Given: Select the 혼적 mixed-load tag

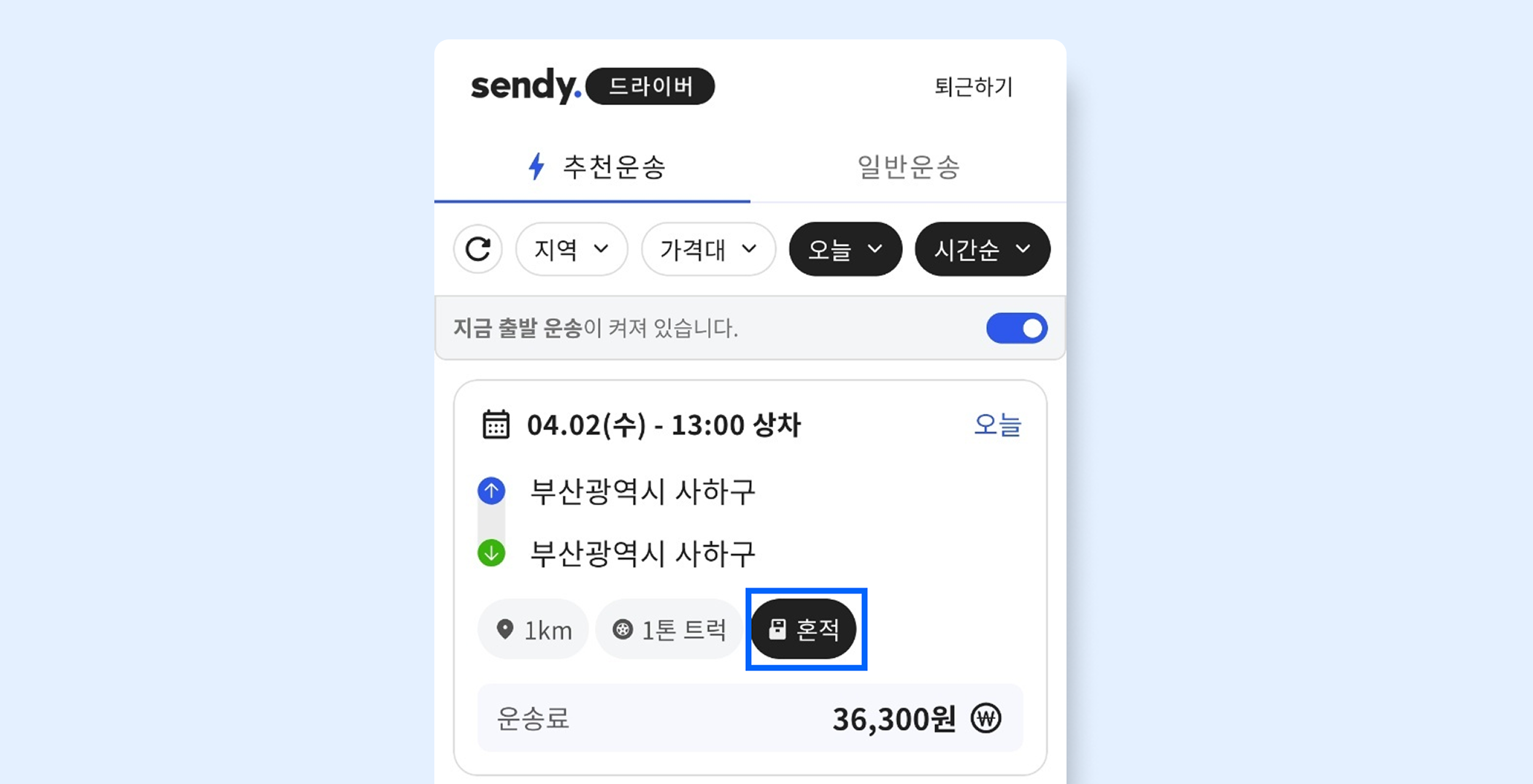Looking at the screenshot, I should [x=804, y=629].
